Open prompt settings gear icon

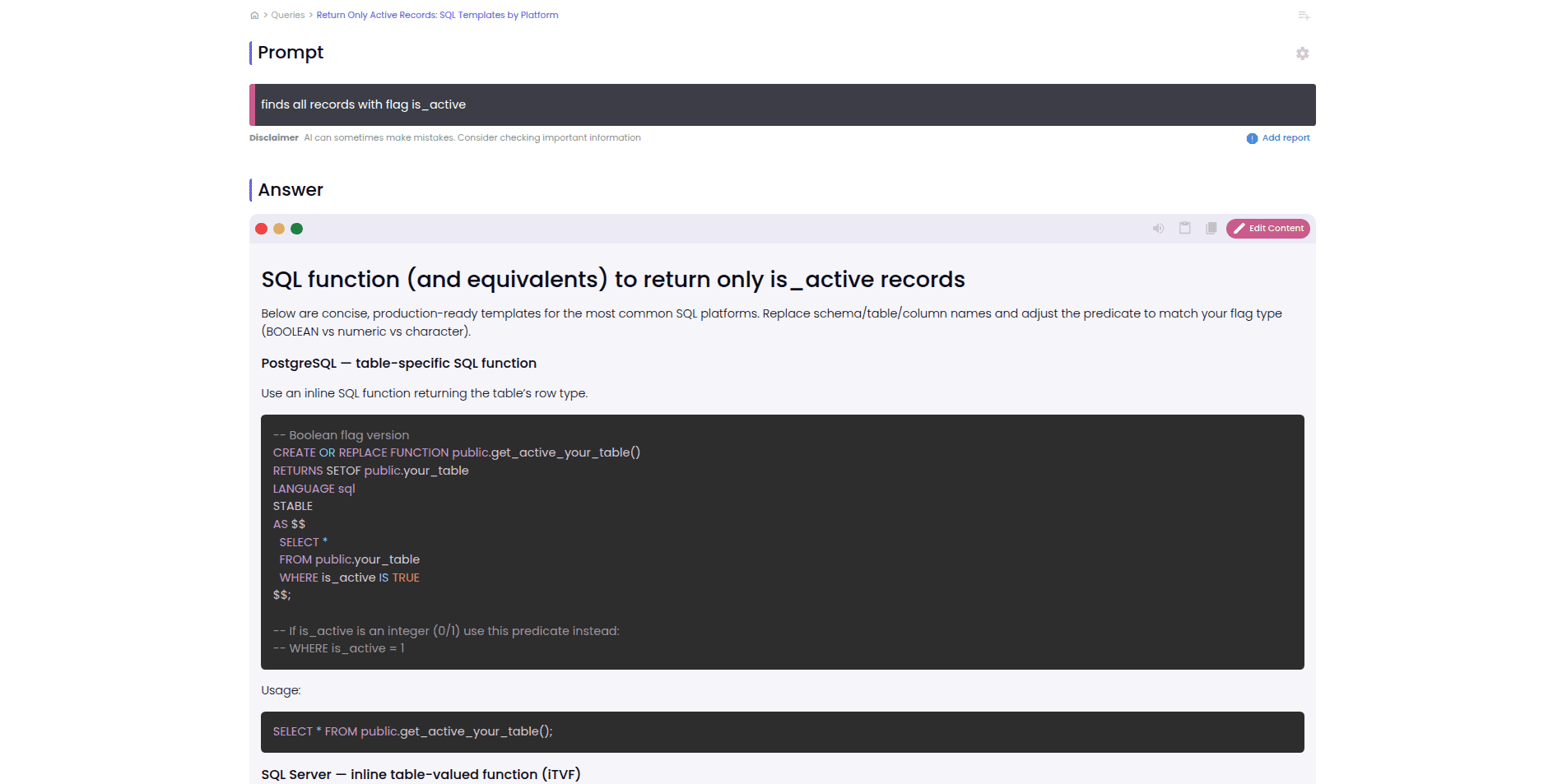coord(1302,53)
